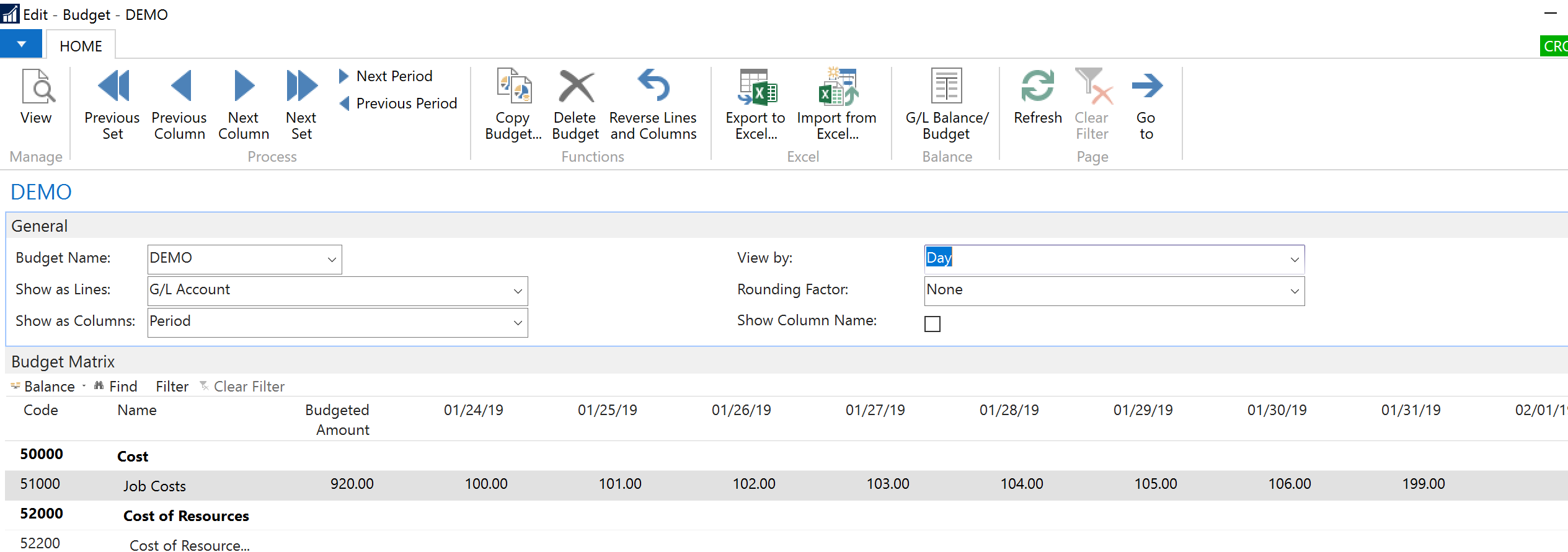Open the blue application menu dropdown
Image resolution: width=1568 pixels, height=552 pixels.
21,45
